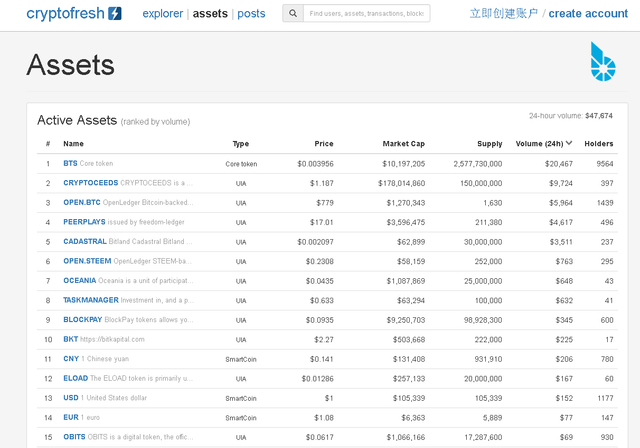
Task: Click the BitShares logo icon
Action: click(603, 61)
